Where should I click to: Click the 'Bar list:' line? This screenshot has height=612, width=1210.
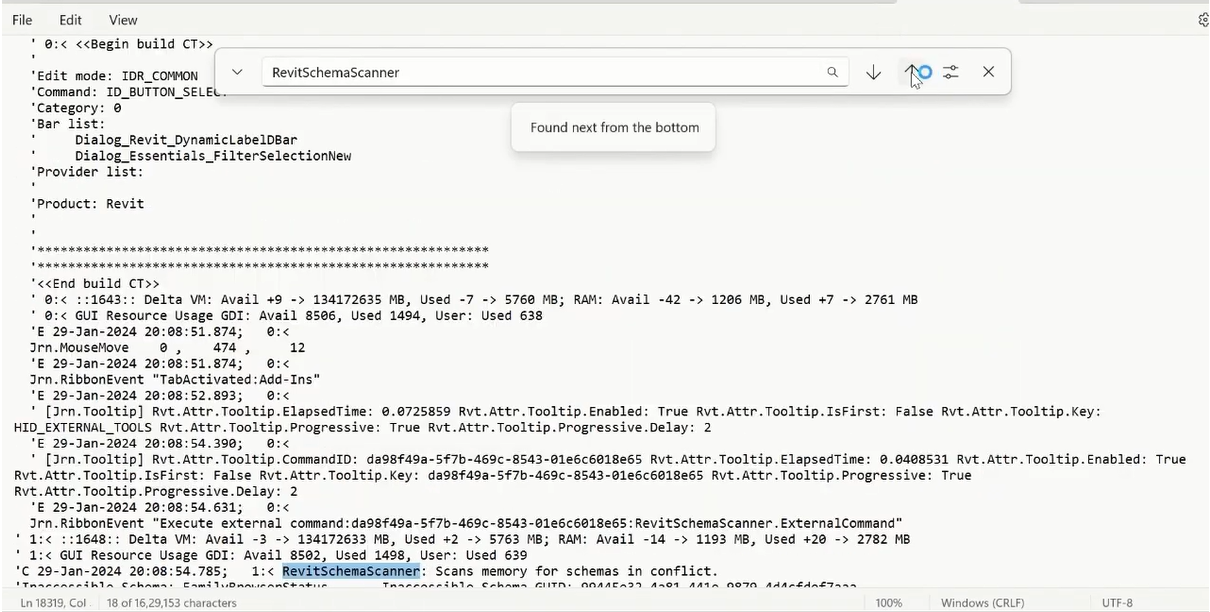[68, 124]
